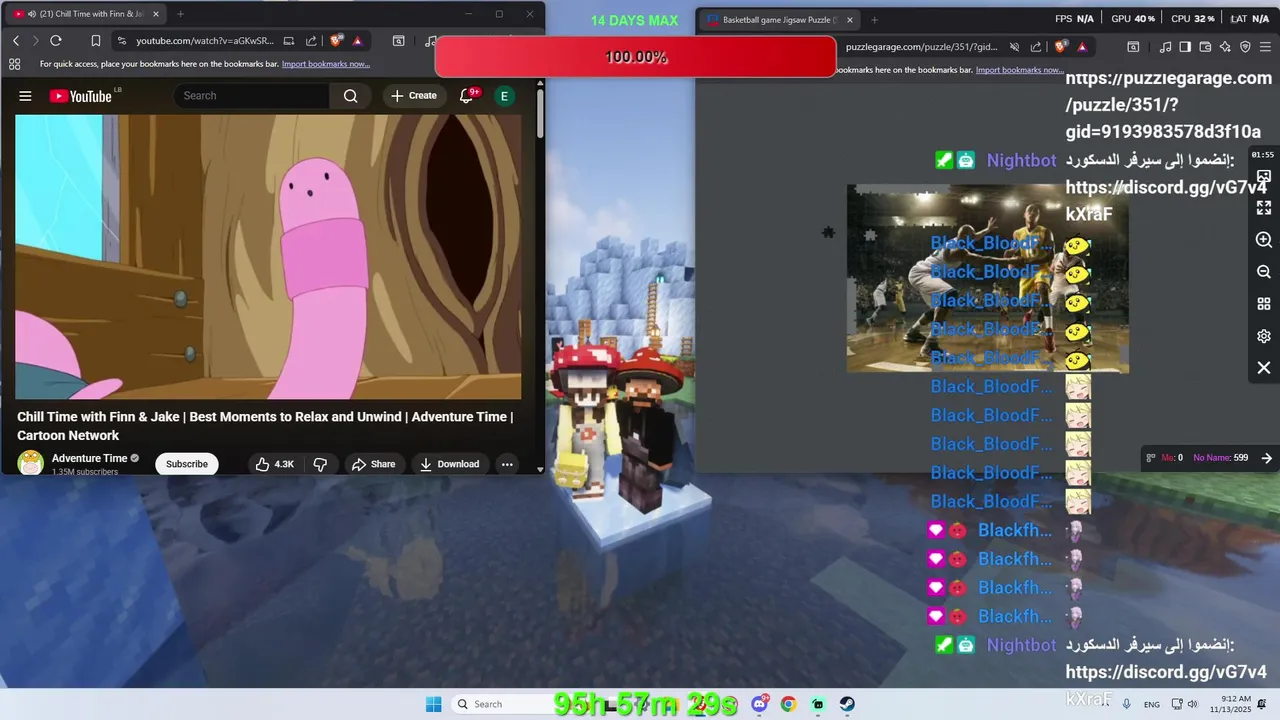Click the assembled basketball puzzle image
This screenshot has height=720, width=1280.
click(988, 278)
